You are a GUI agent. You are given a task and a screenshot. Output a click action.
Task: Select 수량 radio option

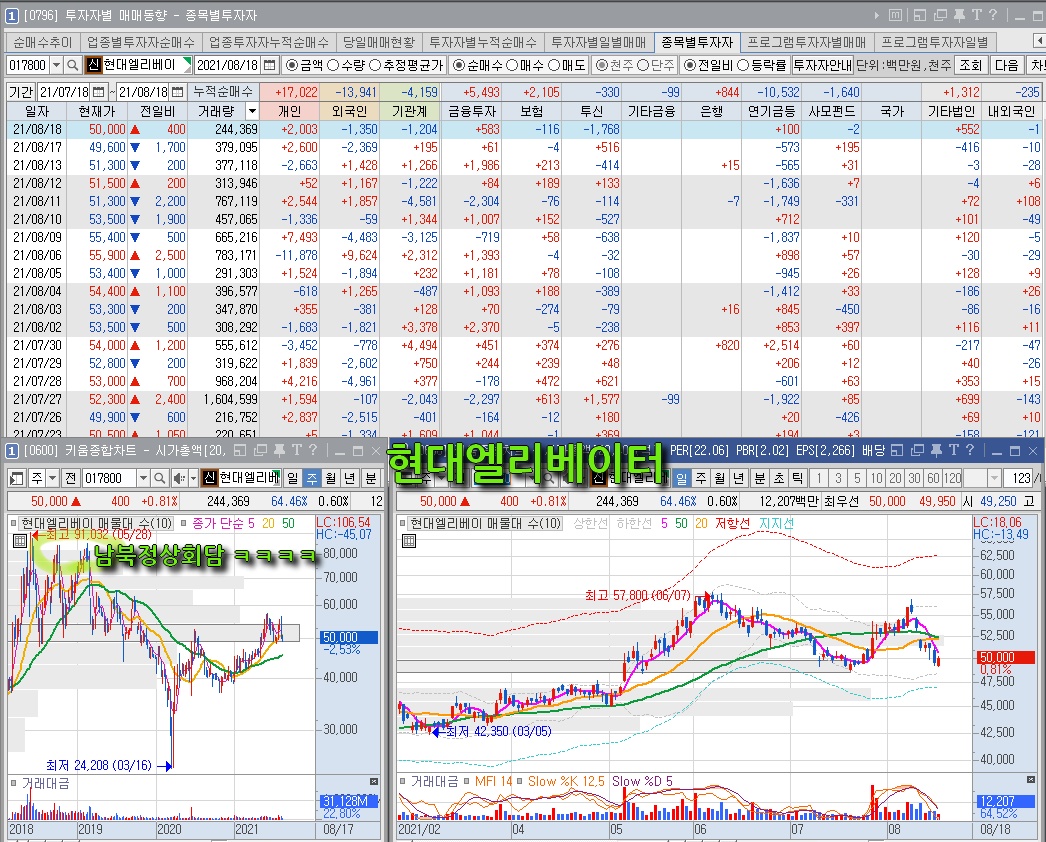[x=346, y=65]
